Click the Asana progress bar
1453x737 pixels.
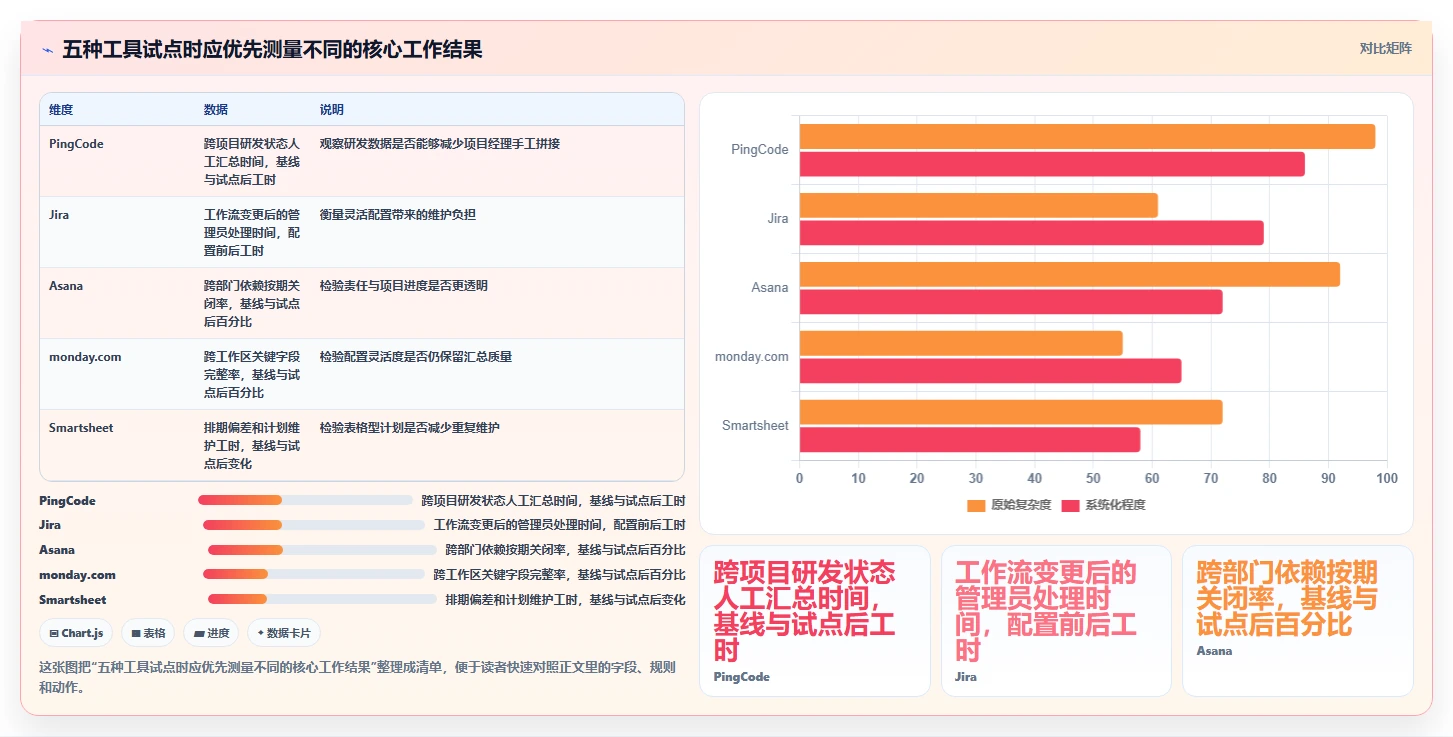(x=322, y=550)
